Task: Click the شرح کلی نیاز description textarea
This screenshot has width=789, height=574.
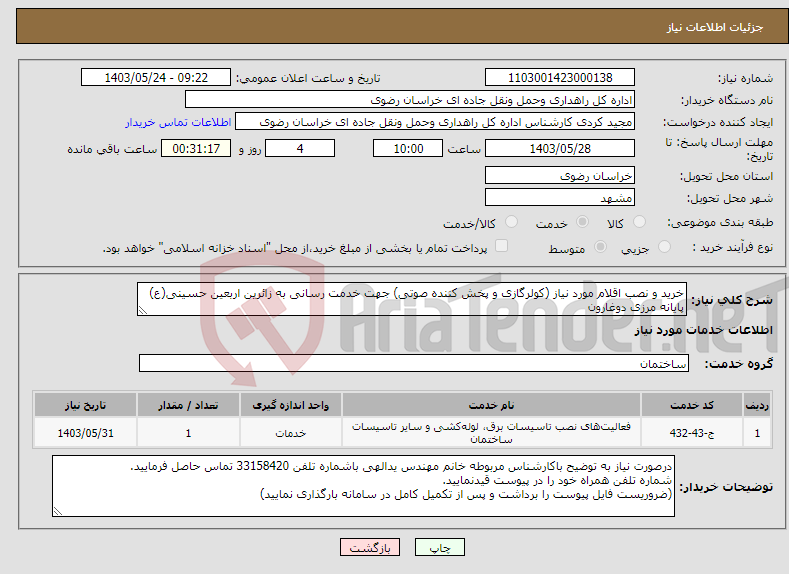Action: (412, 299)
